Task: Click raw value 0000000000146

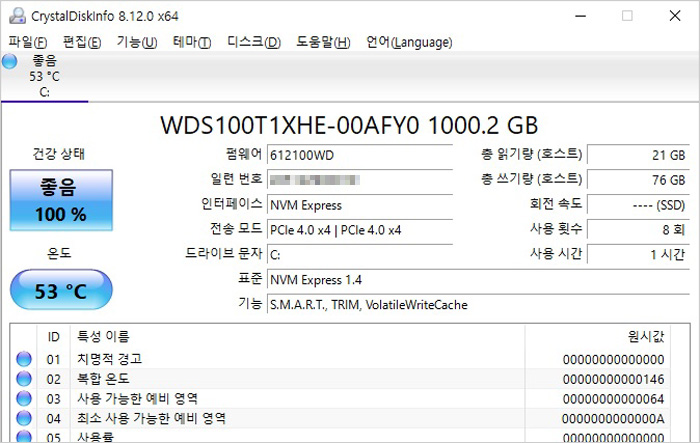Action: point(613,379)
